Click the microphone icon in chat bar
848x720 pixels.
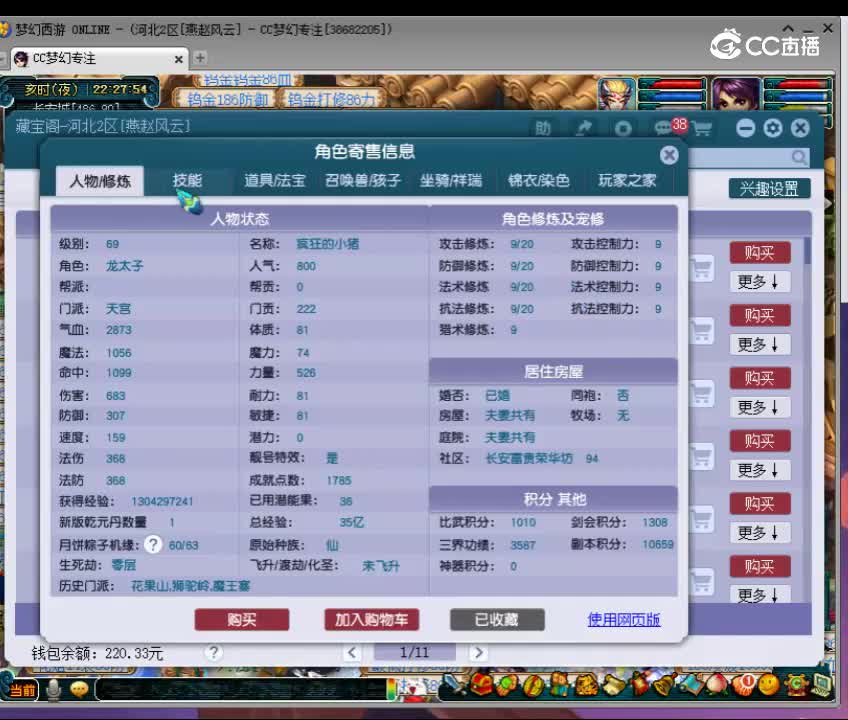pos(54,689)
